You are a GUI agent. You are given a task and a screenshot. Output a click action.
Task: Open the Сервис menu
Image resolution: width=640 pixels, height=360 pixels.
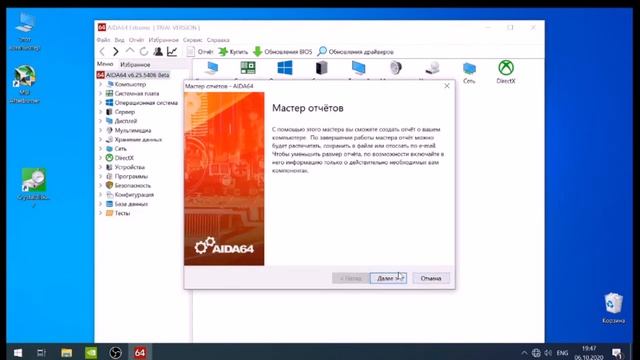click(193, 40)
